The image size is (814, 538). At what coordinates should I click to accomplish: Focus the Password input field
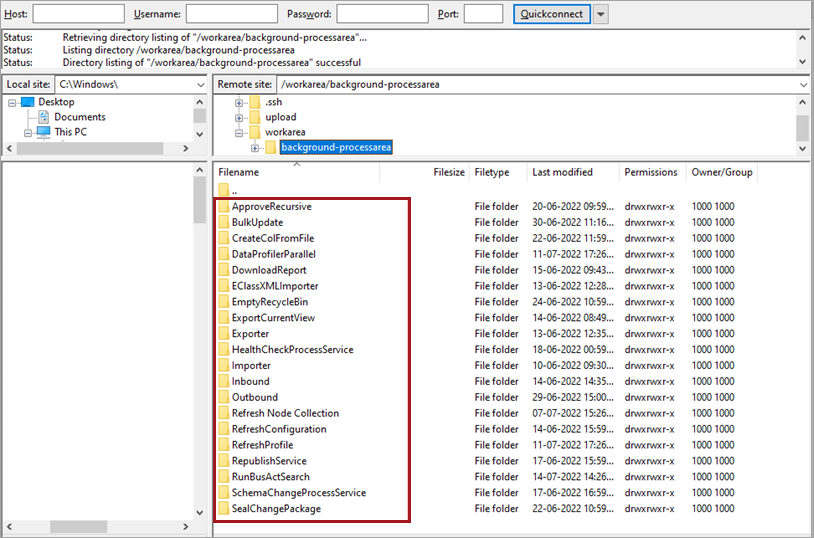[x=382, y=14]
